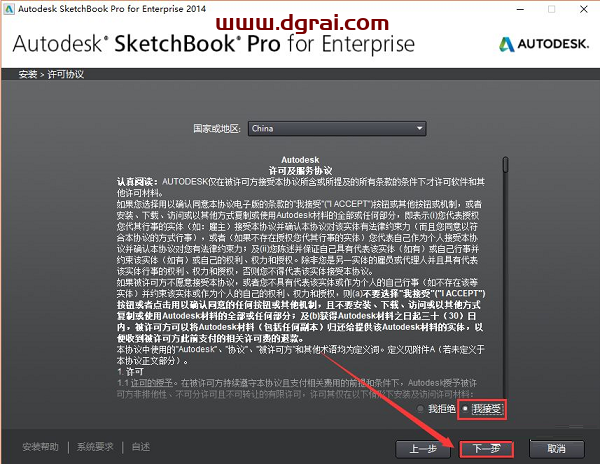Screen dimensions: 600x464
Task: Click the 国家或地区 label
Action: (217, 129)
